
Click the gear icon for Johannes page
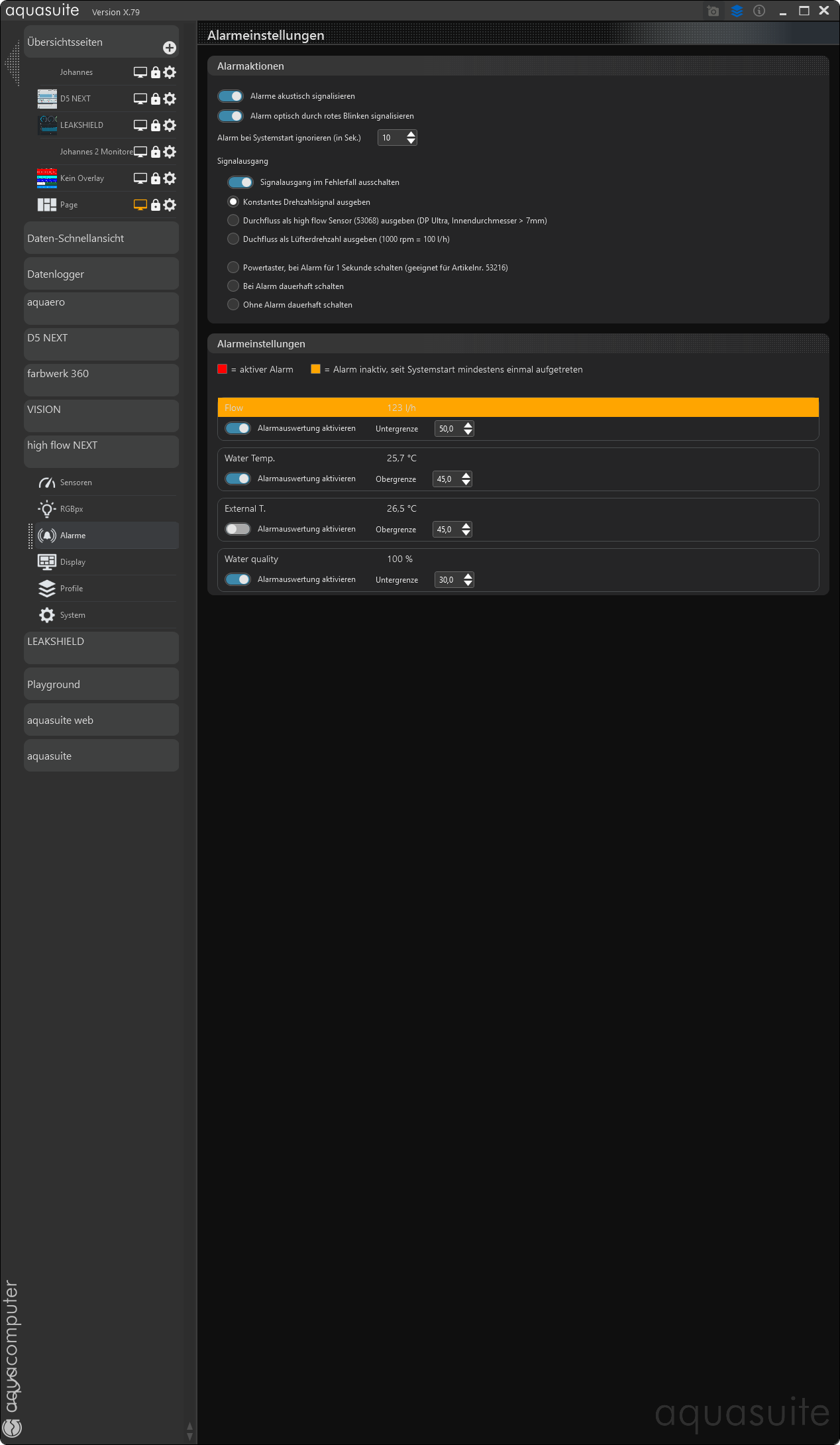click(170, 72)
